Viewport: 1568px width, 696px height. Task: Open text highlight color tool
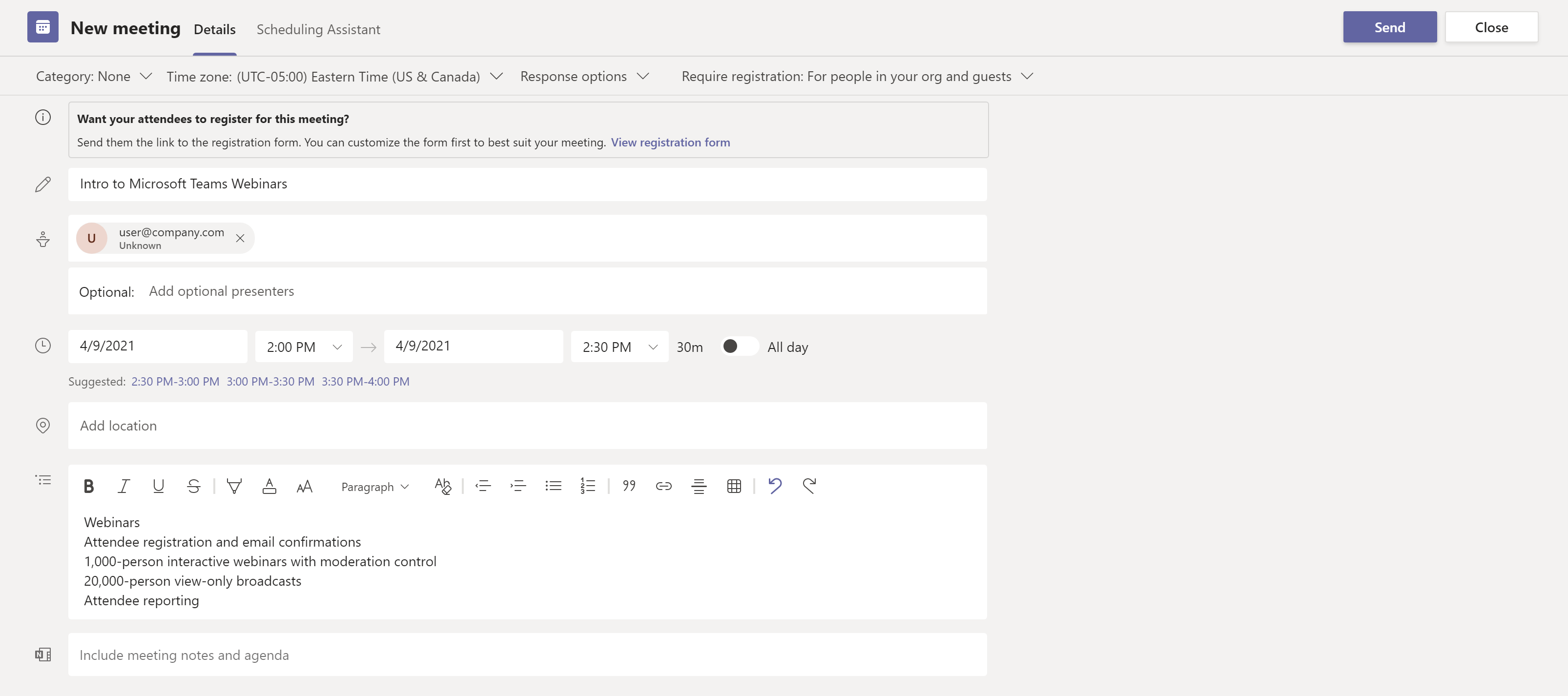[234, 486]
